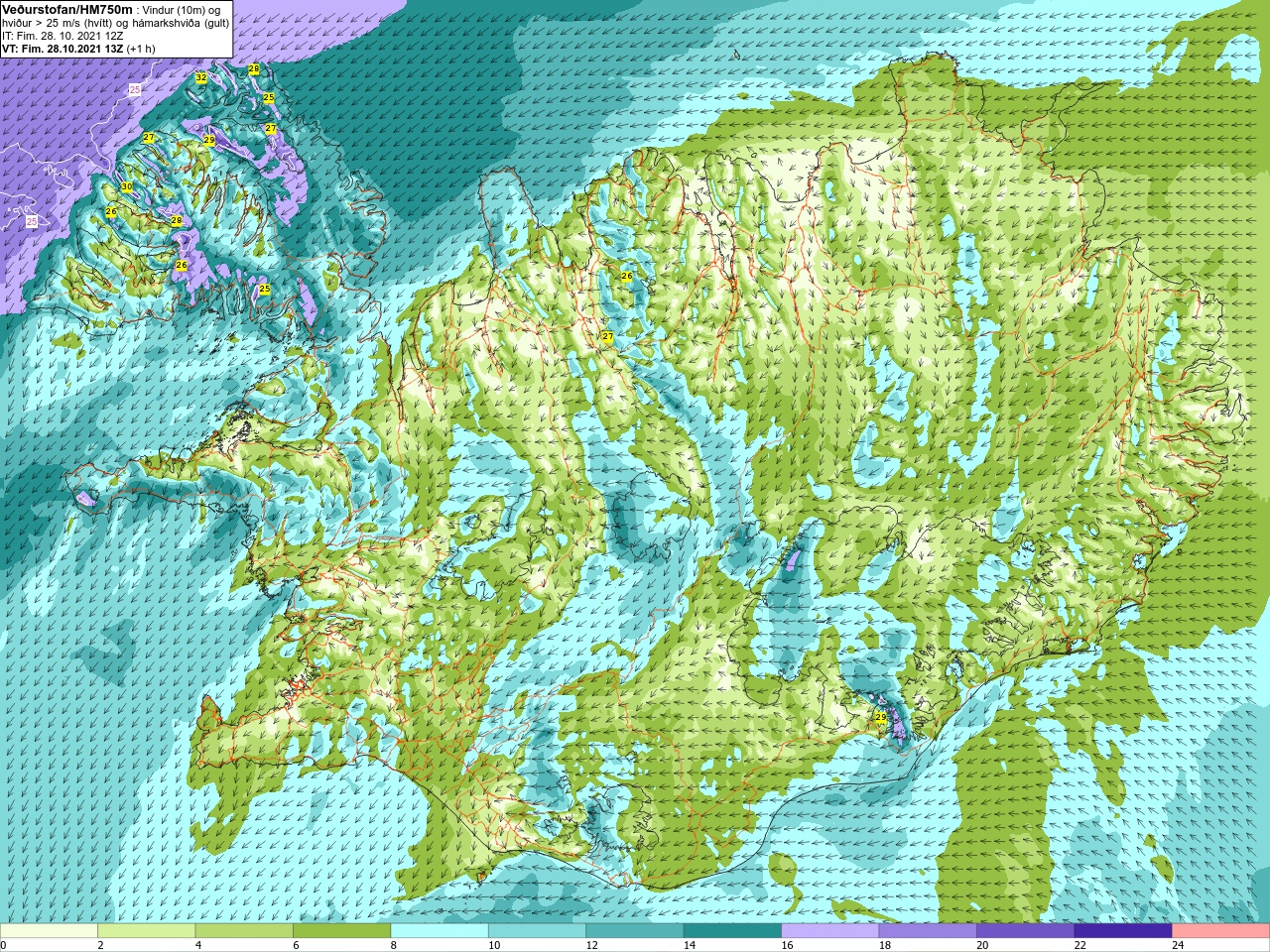This screenshot has height=952, width=1270.
Task: Click the 0–2 m/s pale yellow legend swatch
Action: tap(49, 931)
